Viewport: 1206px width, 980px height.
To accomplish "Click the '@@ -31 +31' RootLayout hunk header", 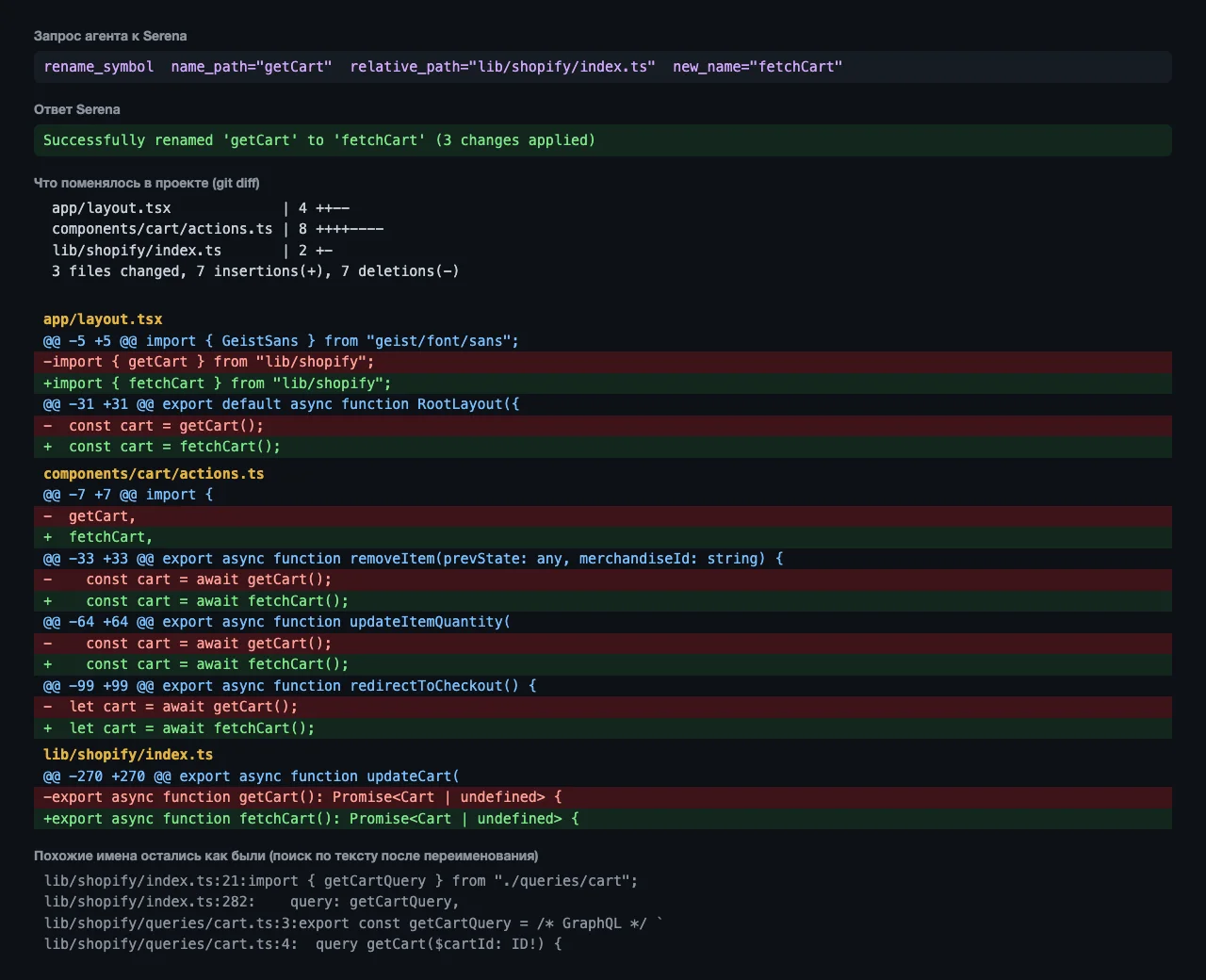I will click(x=282, y=404).
